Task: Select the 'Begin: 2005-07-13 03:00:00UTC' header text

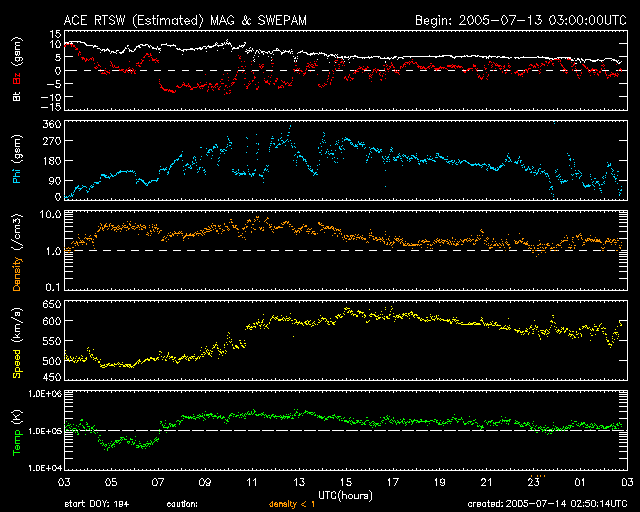Action: coord(521,20)
